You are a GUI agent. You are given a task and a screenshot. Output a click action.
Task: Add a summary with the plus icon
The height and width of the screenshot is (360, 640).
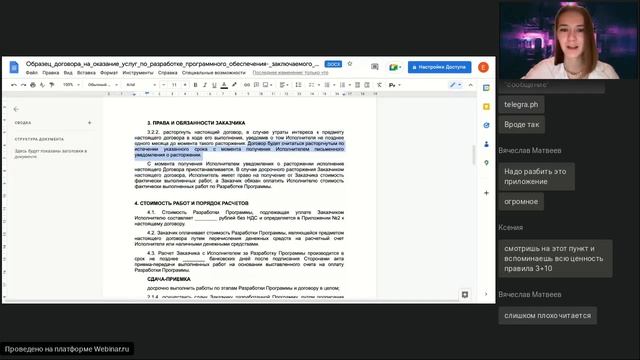89,122
